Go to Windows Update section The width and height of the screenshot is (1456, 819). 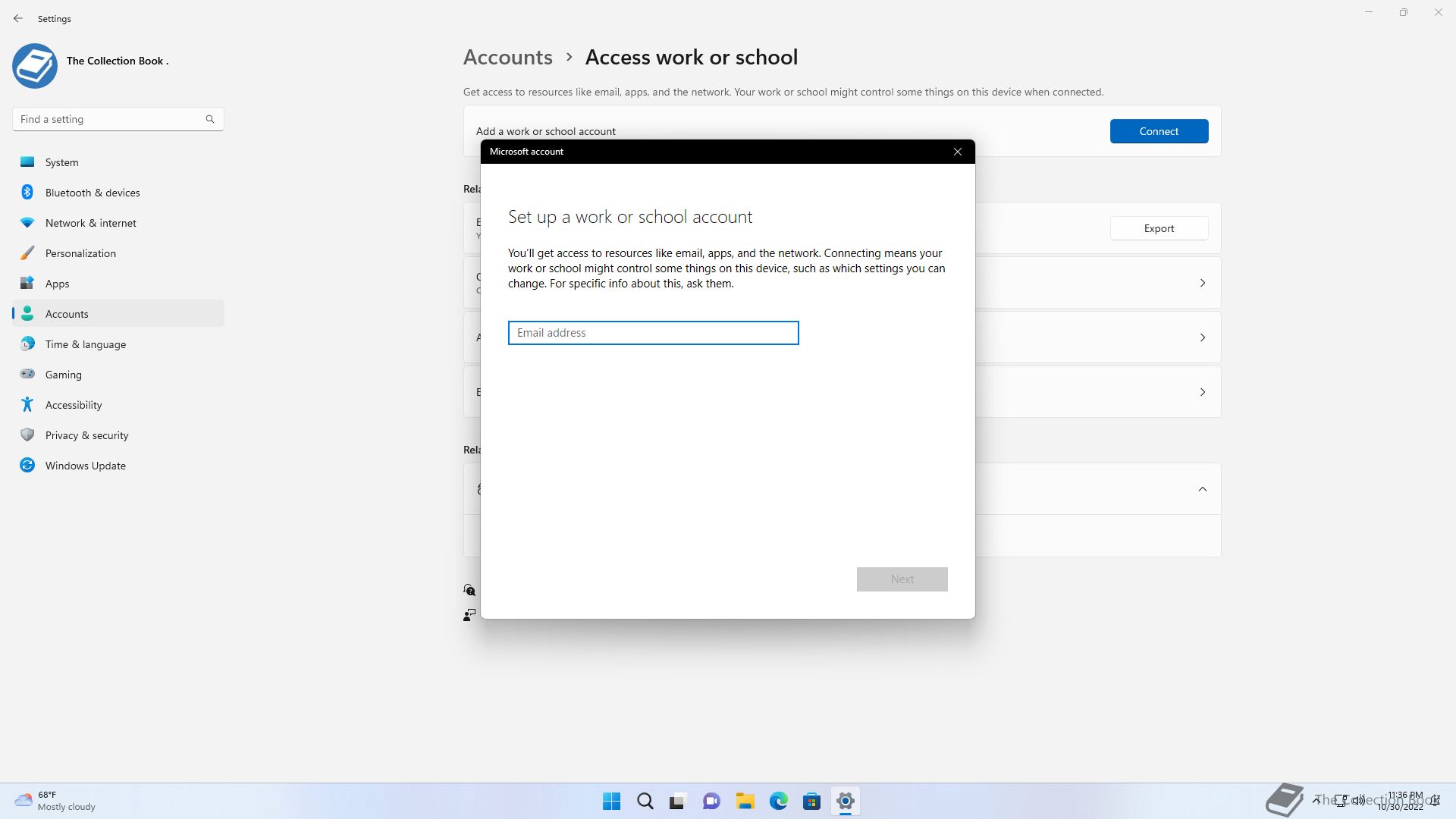(86, 466)
